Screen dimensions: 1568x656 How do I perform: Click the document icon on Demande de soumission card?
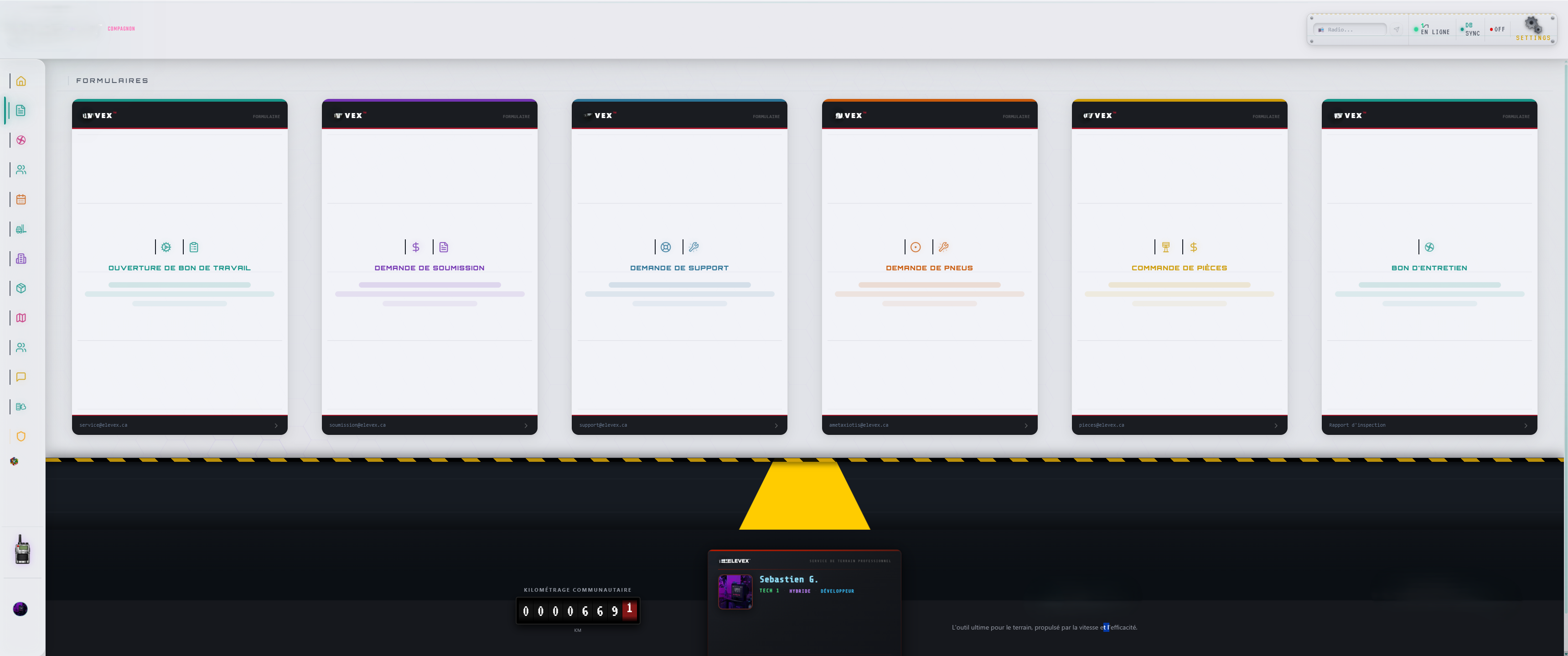pos(444,247)
